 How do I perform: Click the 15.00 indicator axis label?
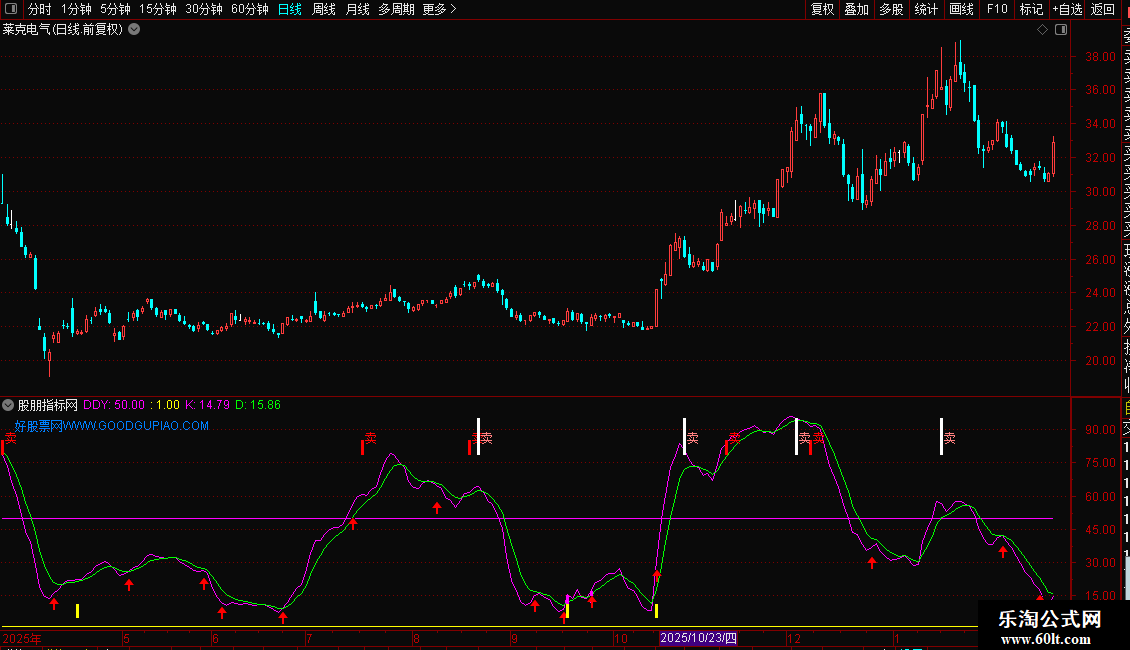point(1100,596)
